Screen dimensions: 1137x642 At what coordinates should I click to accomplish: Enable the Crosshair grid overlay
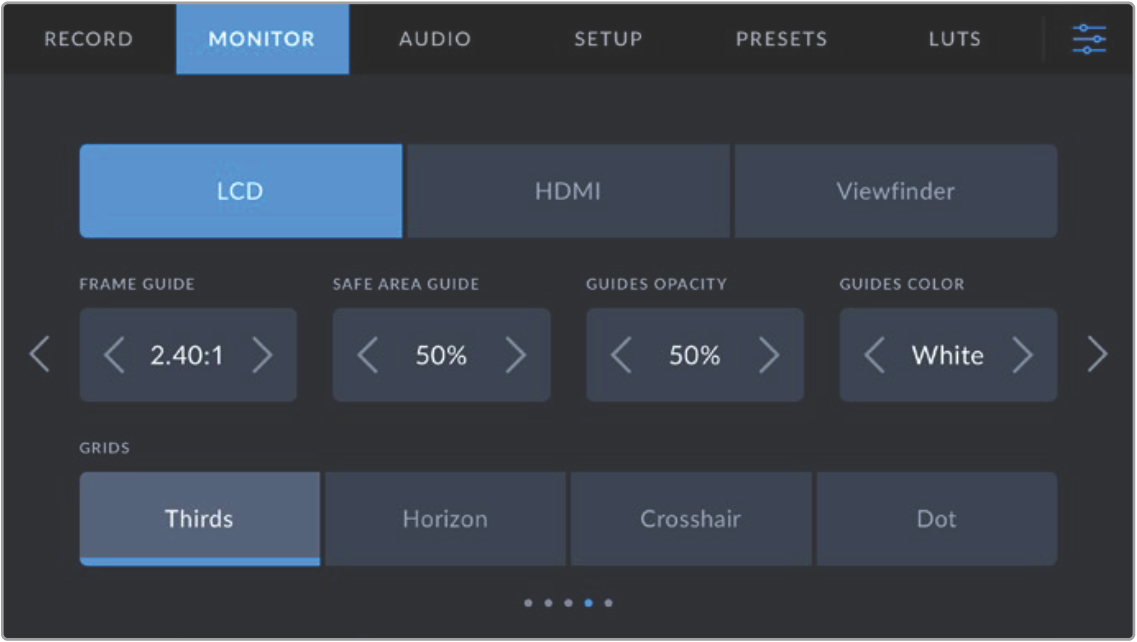click(x=691, y=519)
